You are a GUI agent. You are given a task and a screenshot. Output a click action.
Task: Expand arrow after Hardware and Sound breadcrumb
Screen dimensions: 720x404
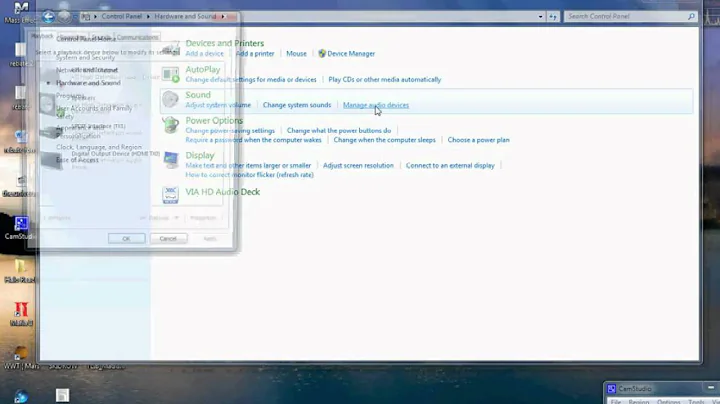point(223,17)
